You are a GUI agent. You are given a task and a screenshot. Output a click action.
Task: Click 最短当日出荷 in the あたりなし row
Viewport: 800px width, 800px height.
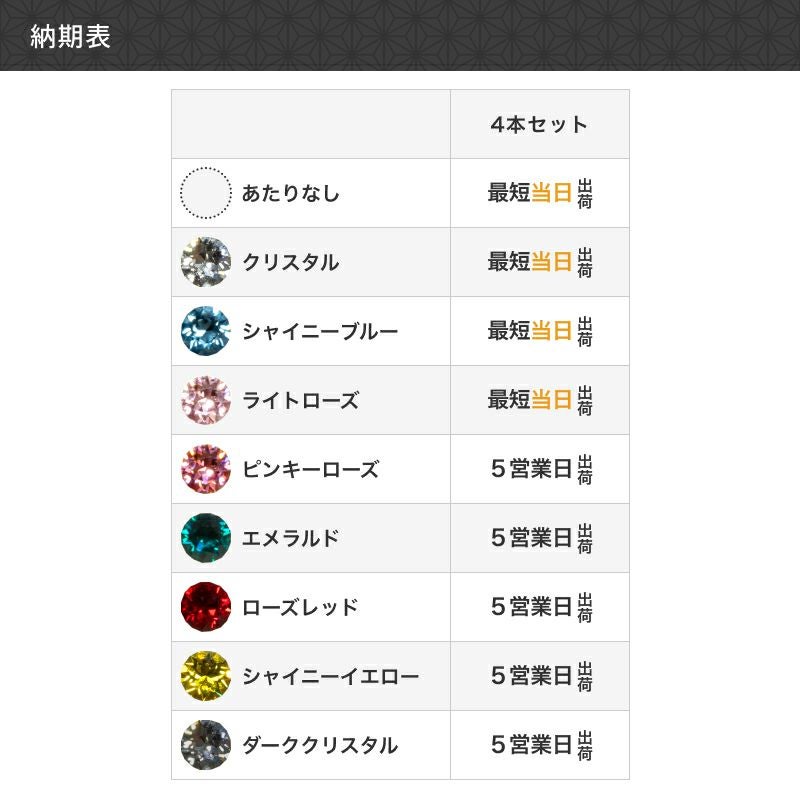pos(540,193)
